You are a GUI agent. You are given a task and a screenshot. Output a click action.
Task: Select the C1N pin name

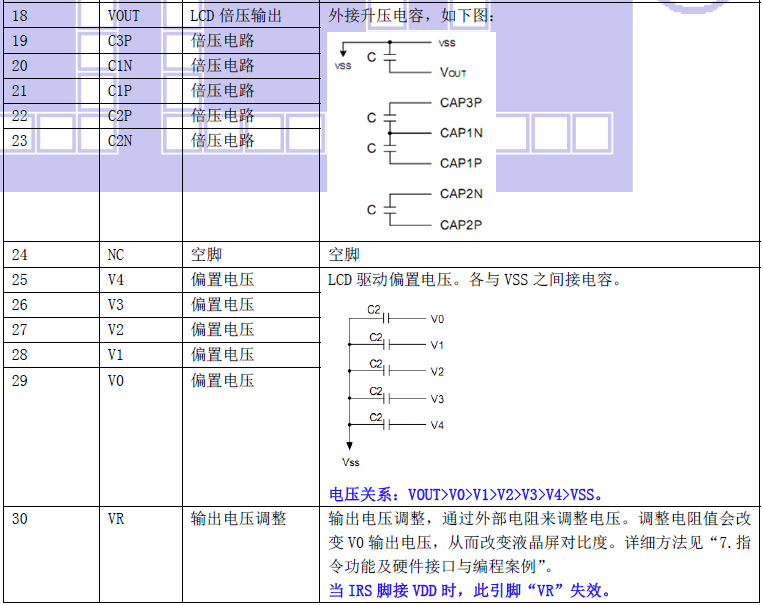click(120, 66)
